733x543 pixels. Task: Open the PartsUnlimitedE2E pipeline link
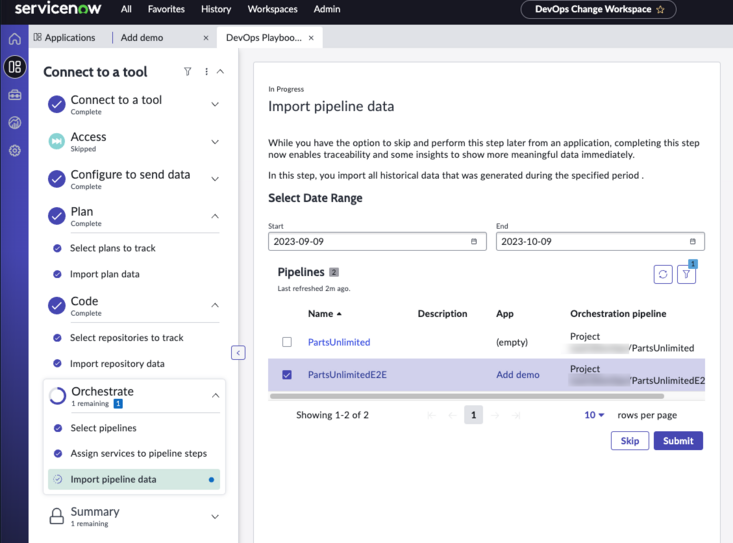click(x=347, y=375)
